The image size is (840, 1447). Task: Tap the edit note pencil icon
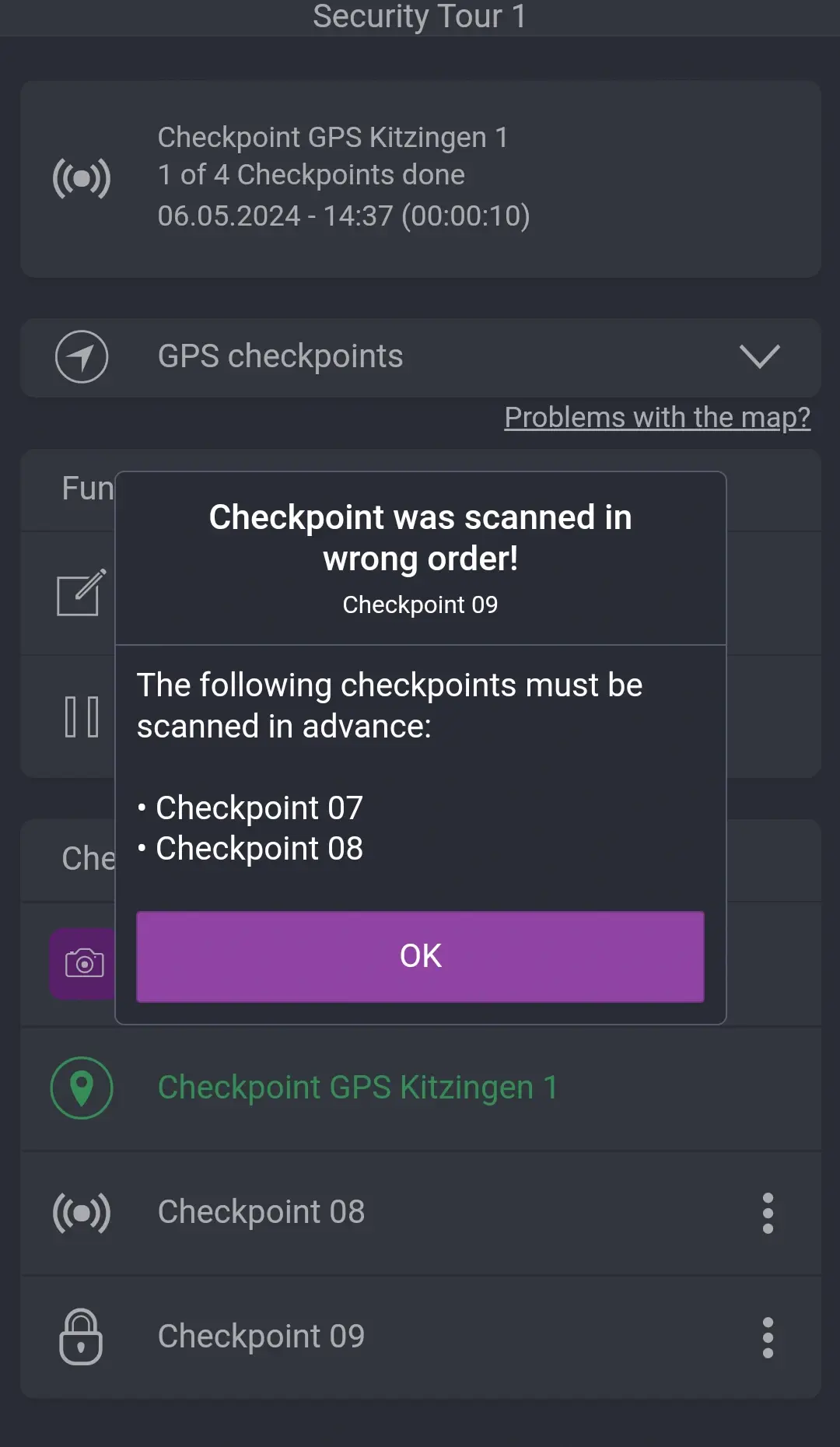pos(80,593)
